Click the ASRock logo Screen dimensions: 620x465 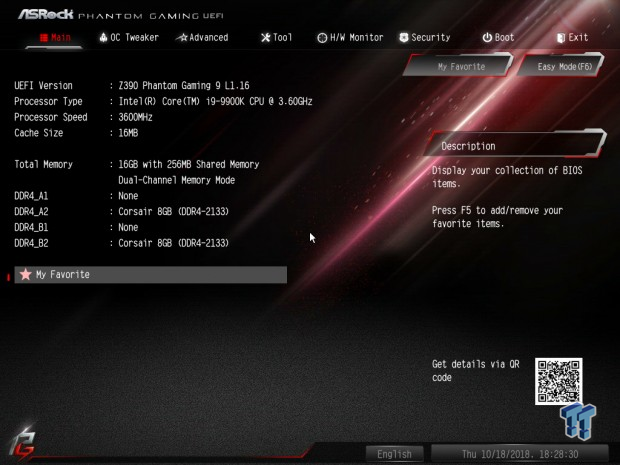click(x=46, y=15)
